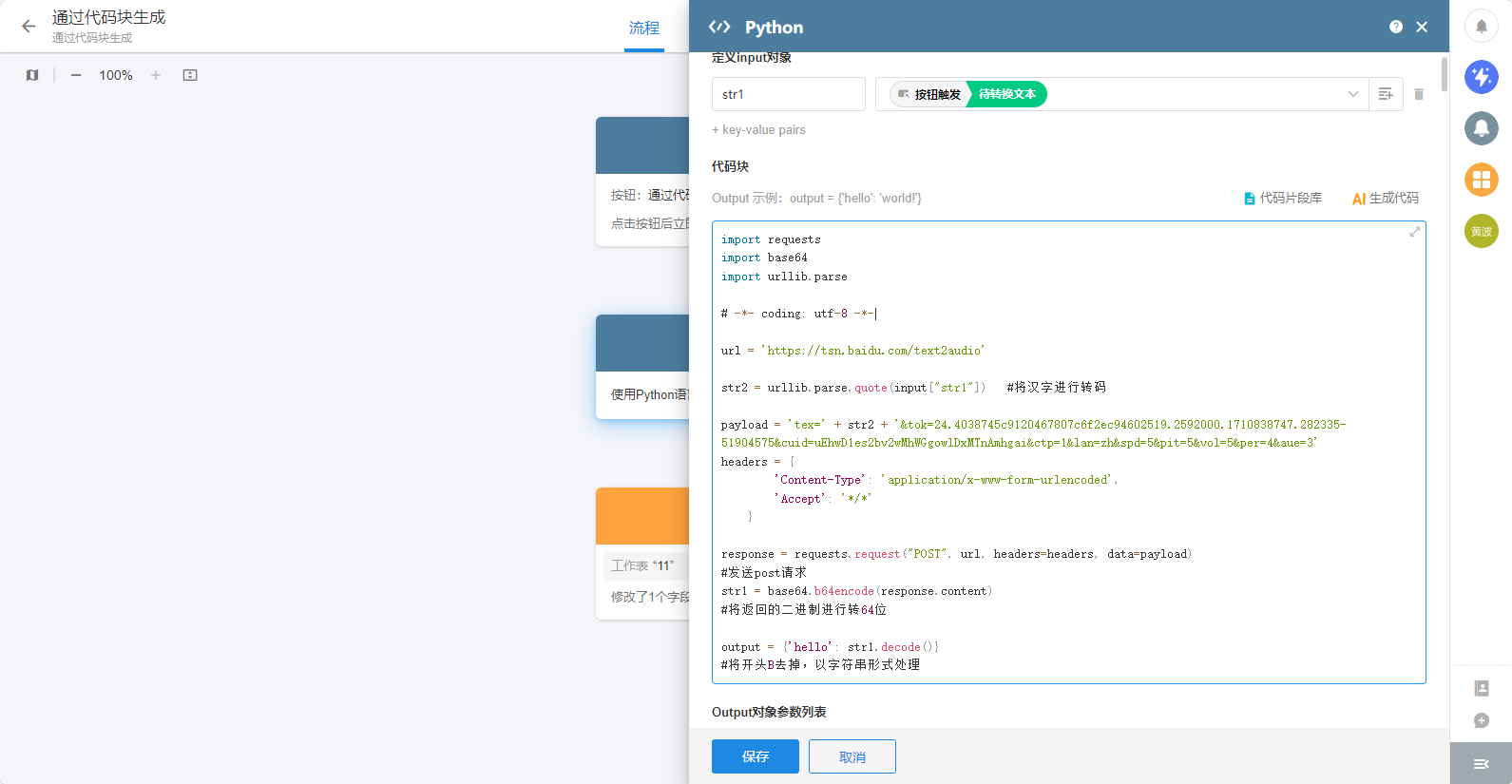Viewport: 1512px width, 784px height.
Task: Expand the str1 value dropdown arrow
Action: (1352, 94)
